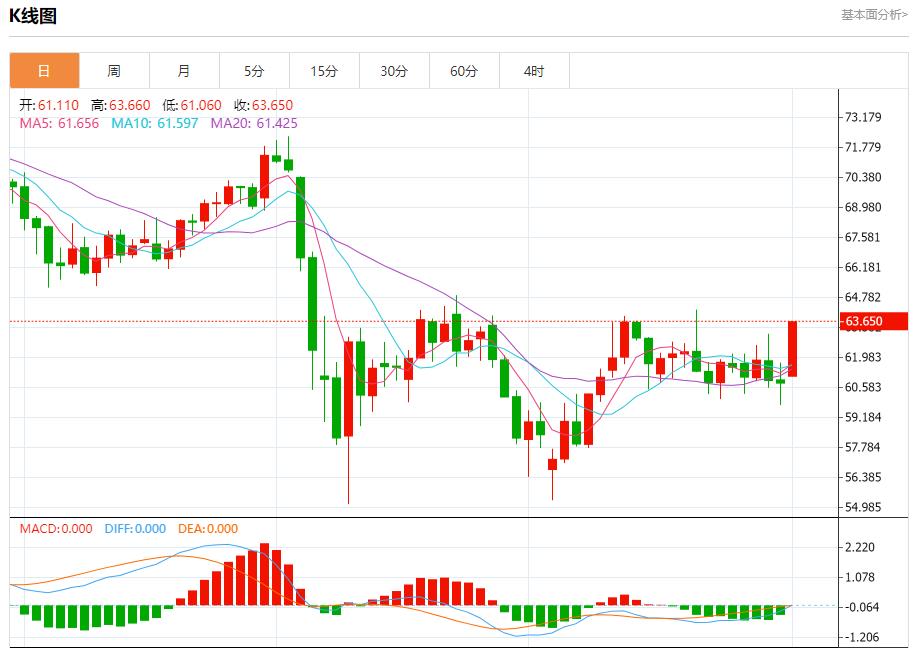Switch to the 15分 chart tab

tap(323, 70)
